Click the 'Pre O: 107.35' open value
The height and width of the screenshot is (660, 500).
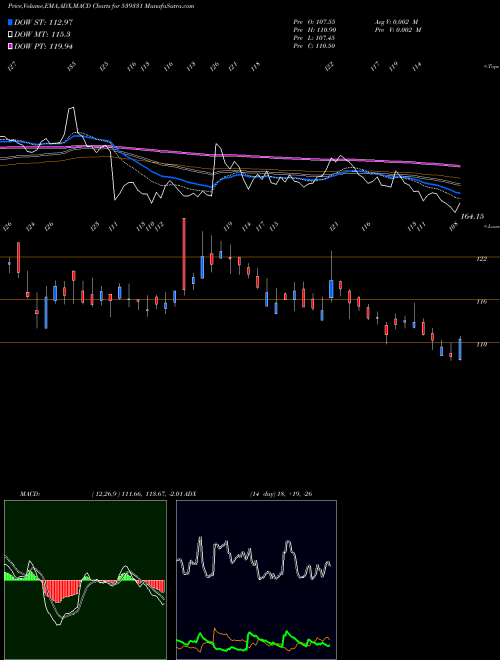314,22
